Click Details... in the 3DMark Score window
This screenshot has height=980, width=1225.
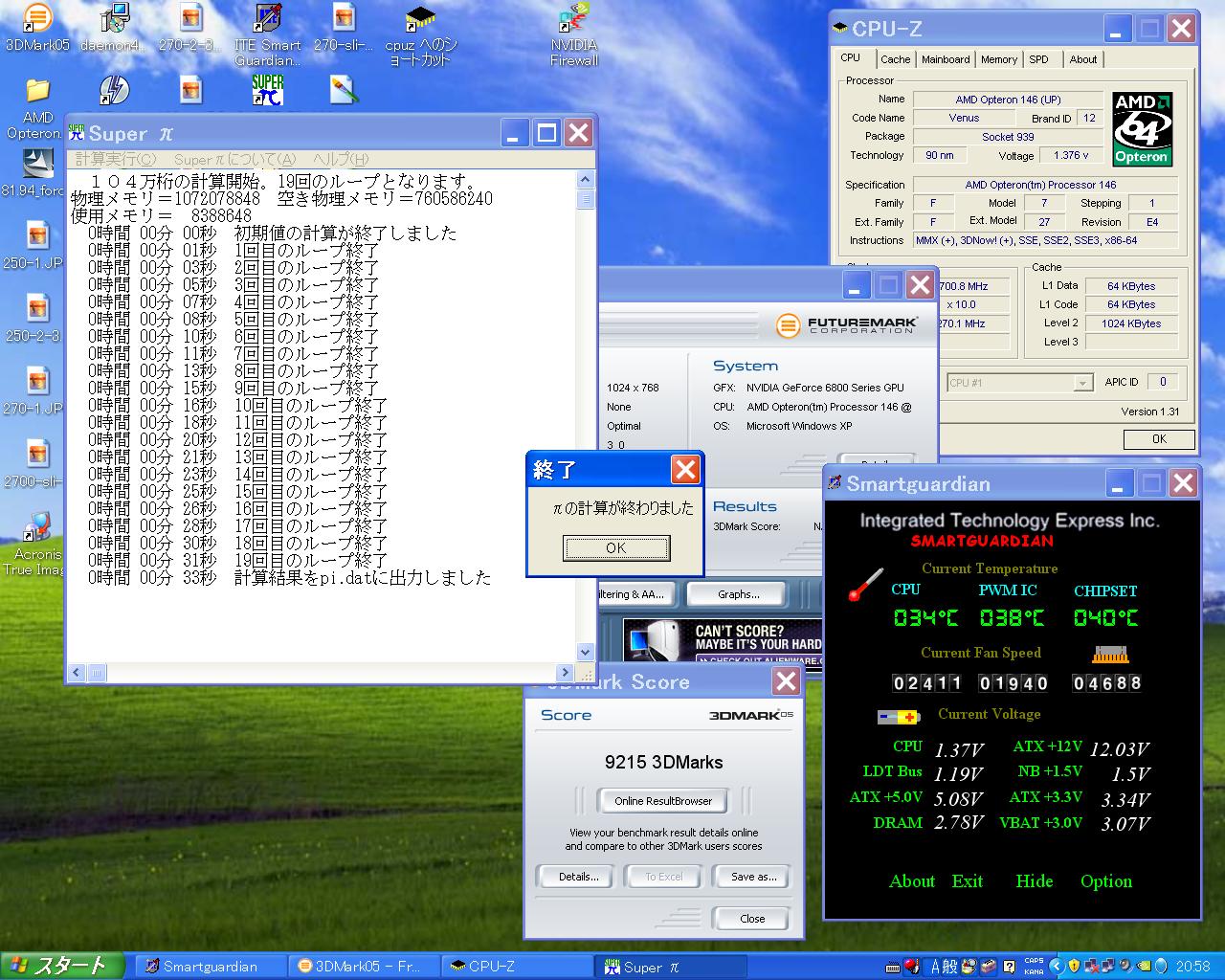[578, 877]
